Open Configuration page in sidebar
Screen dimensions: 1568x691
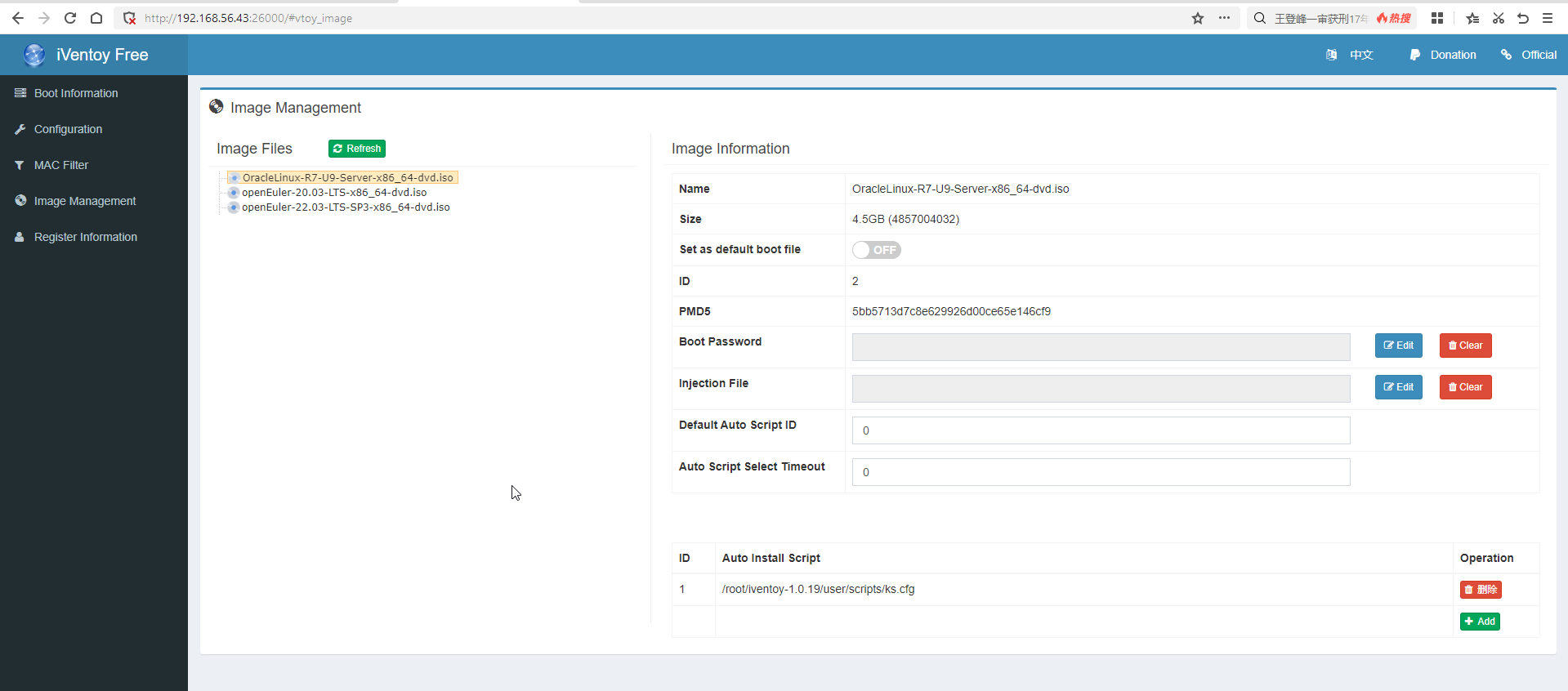tap(68, 129)
